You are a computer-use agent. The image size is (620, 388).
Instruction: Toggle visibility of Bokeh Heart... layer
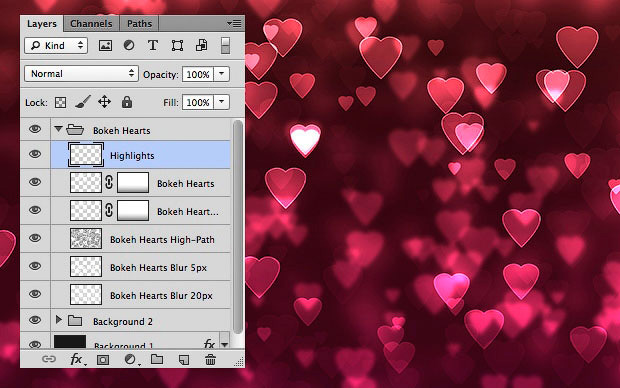(x=35, y=210)
